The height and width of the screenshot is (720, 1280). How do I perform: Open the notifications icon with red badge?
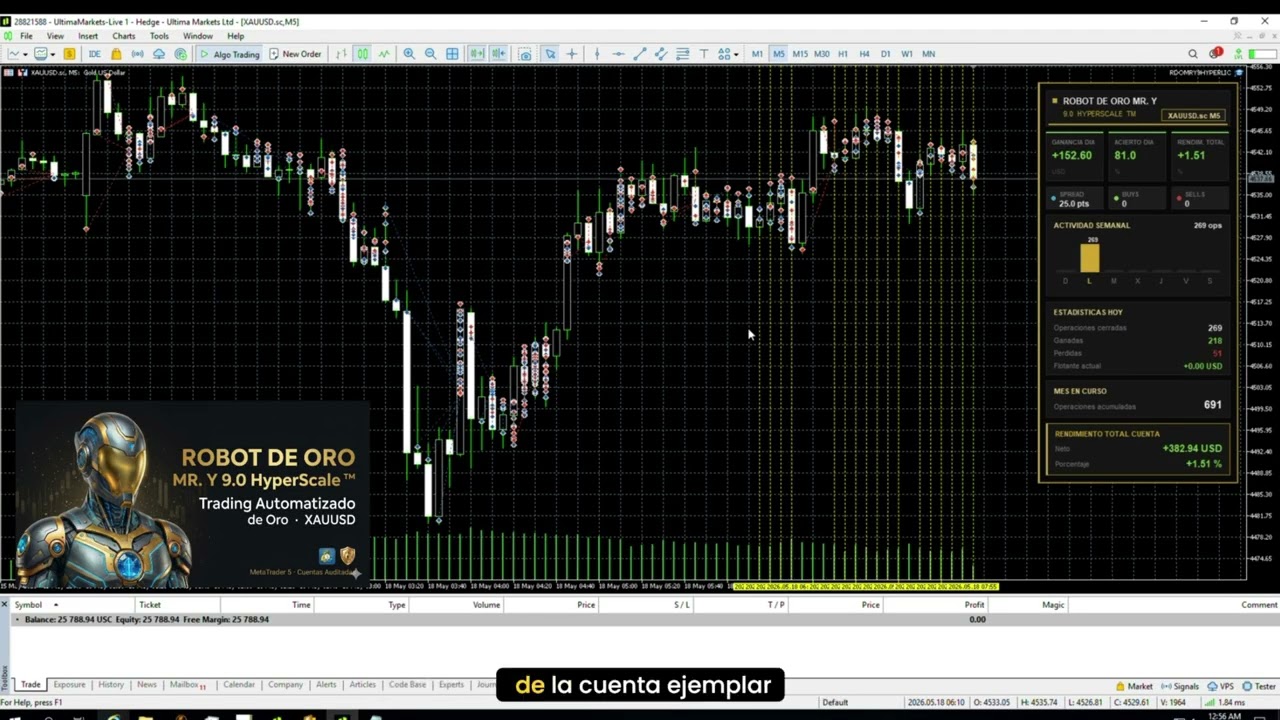coord(1215,54)
